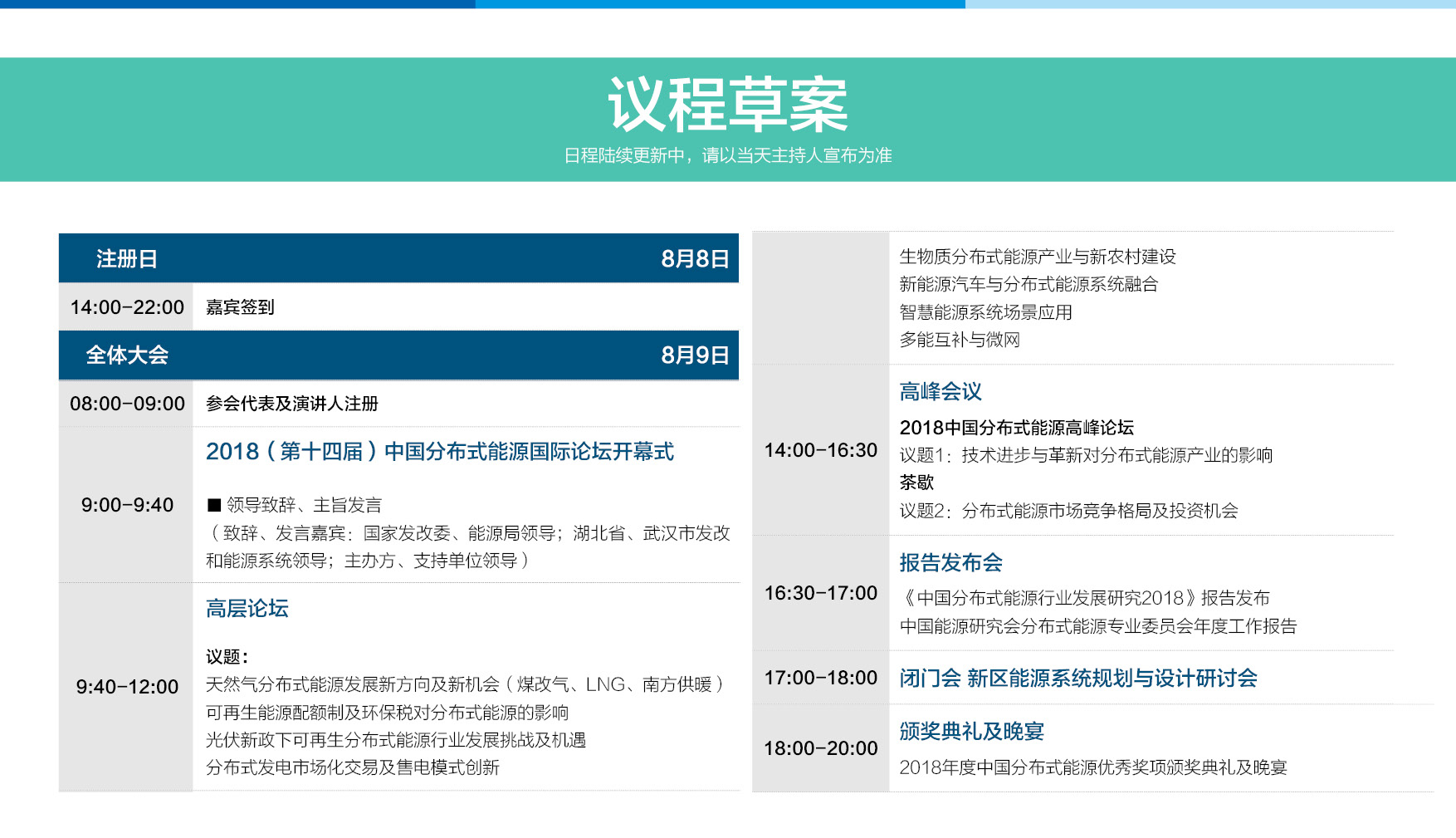Click the 参会代表及演讲人注册 entry
1456x838 pixels.
[291, 404]
